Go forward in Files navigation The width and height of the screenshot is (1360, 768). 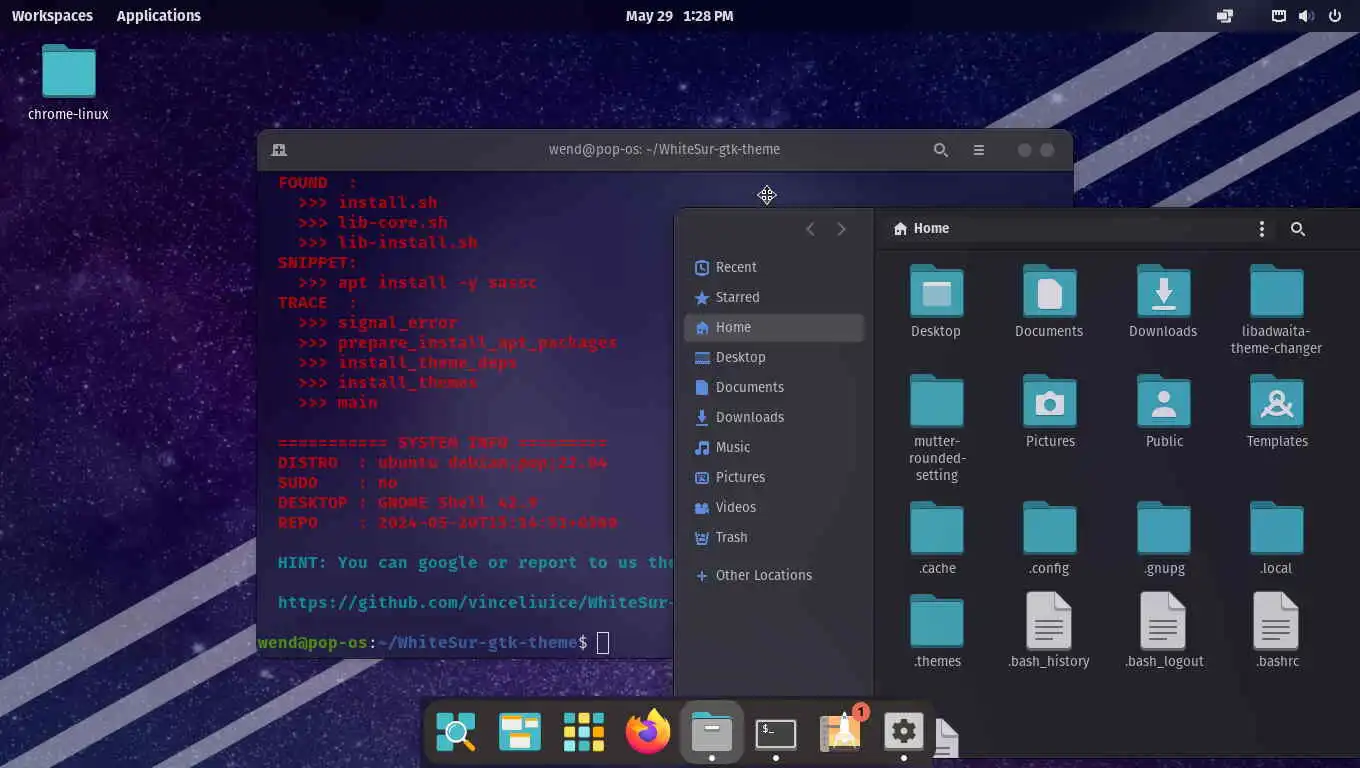click(841, 229)
